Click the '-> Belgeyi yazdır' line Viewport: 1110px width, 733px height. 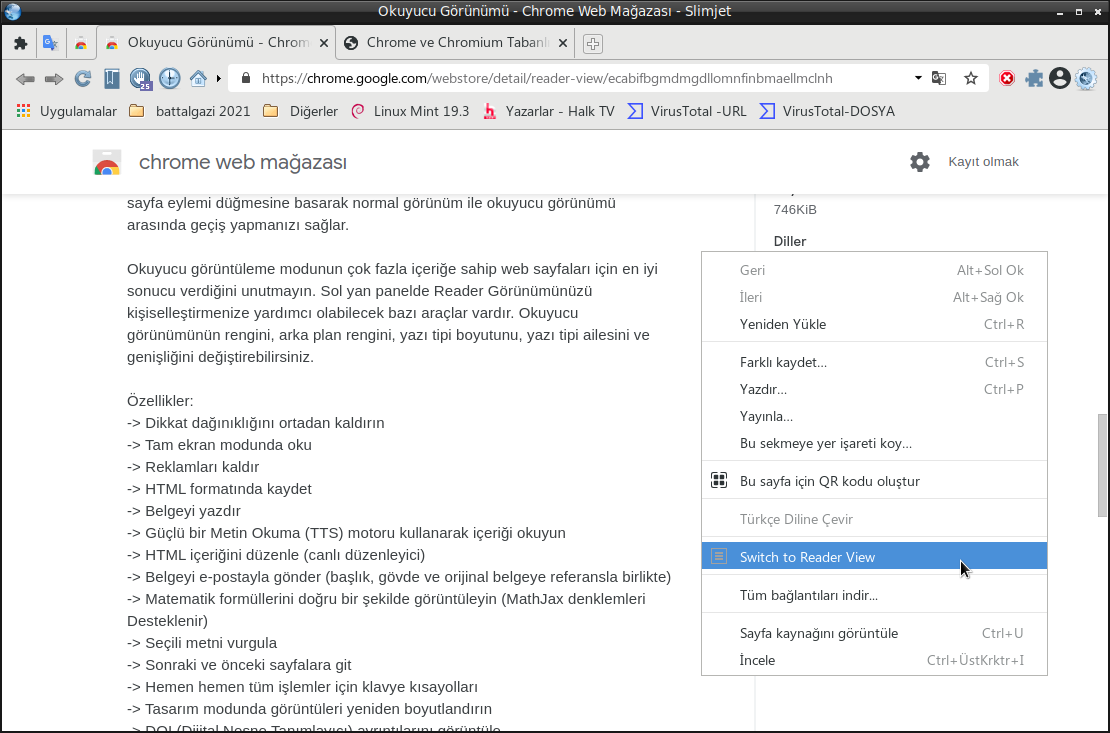[184, 511]
